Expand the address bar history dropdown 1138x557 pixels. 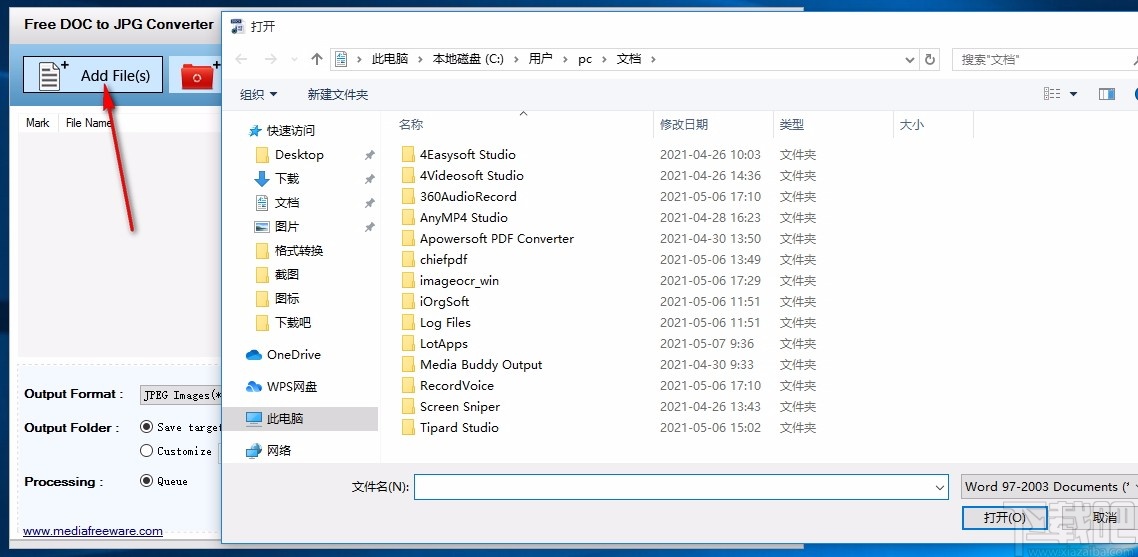(910, 60)
